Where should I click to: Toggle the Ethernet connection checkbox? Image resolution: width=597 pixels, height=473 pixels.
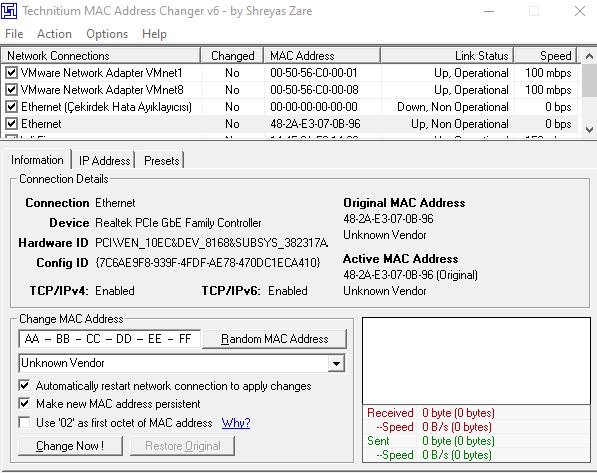pyautogui.click(x=11, y=124)
